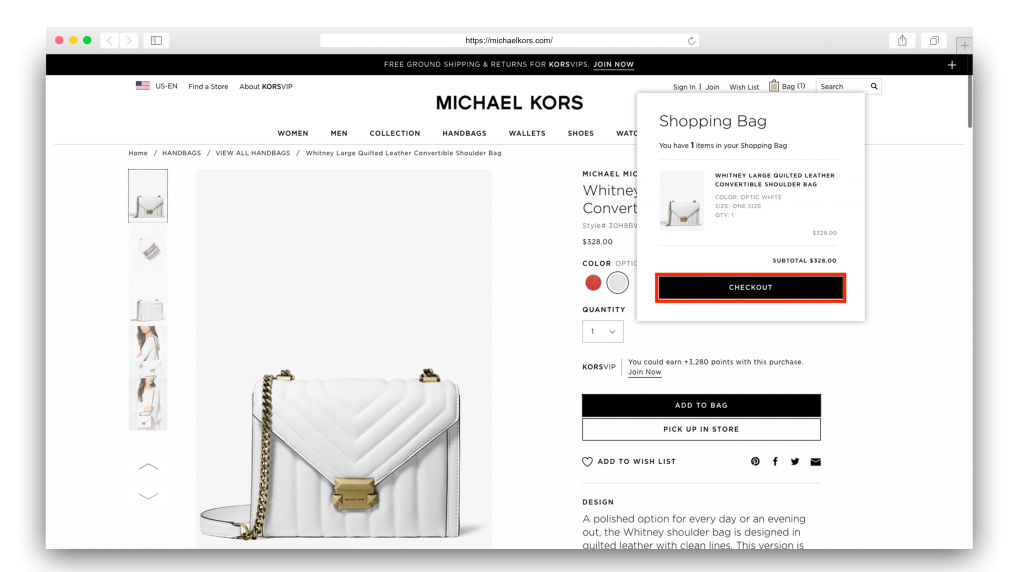Screen dimensions: 1024x572
Task: Click the browser share icon
Action: coord(902,40)
